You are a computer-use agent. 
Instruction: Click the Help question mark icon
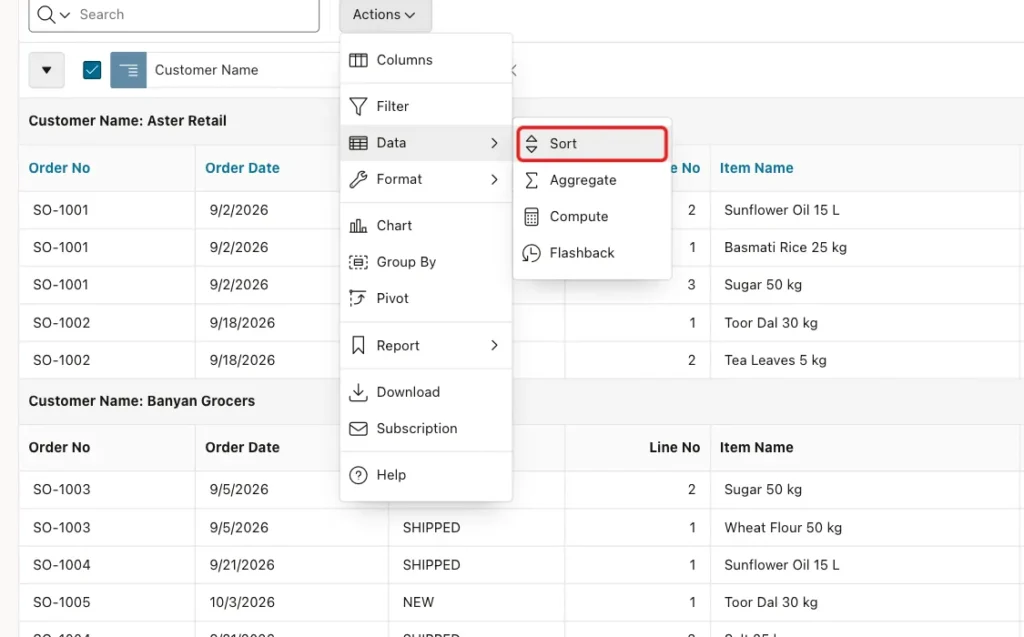click(x=358, y=475)
